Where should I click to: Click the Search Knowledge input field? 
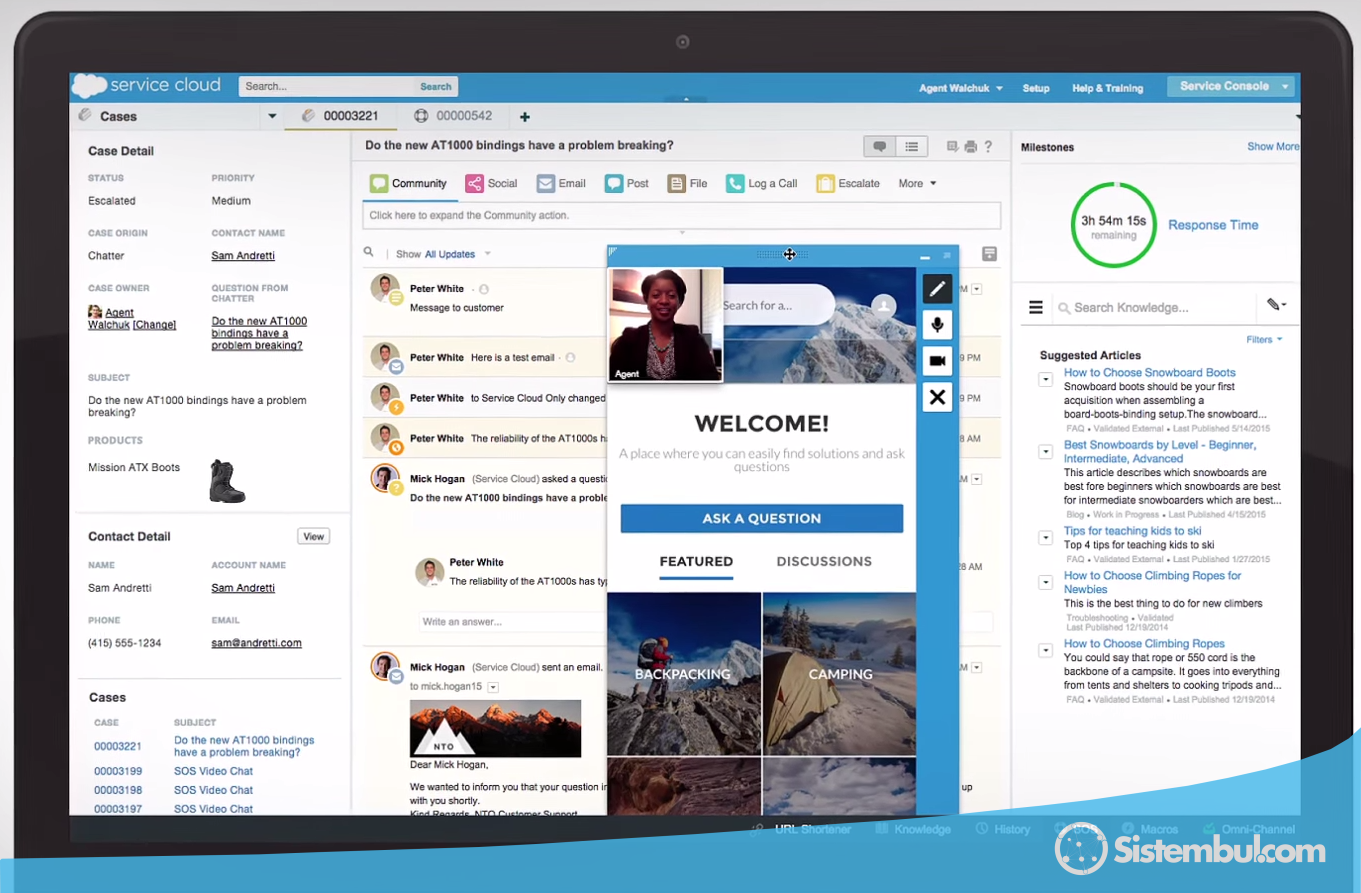click(x=1155, y=308)
